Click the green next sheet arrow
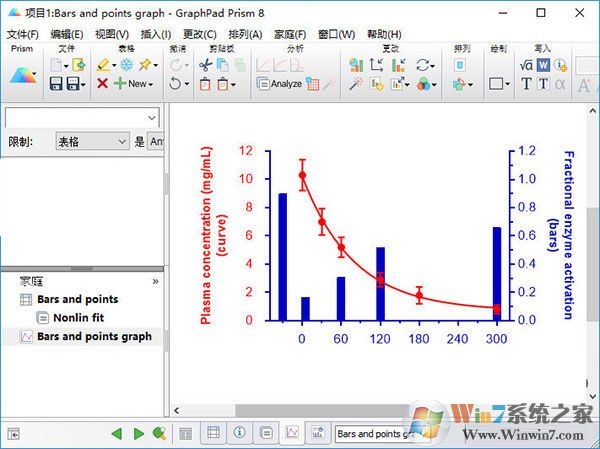 (139, 433)
